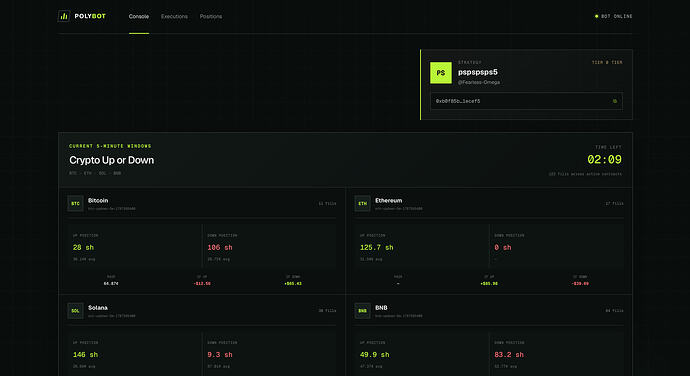Click Bitcoin if-down value +$65.43

[293, 284]
